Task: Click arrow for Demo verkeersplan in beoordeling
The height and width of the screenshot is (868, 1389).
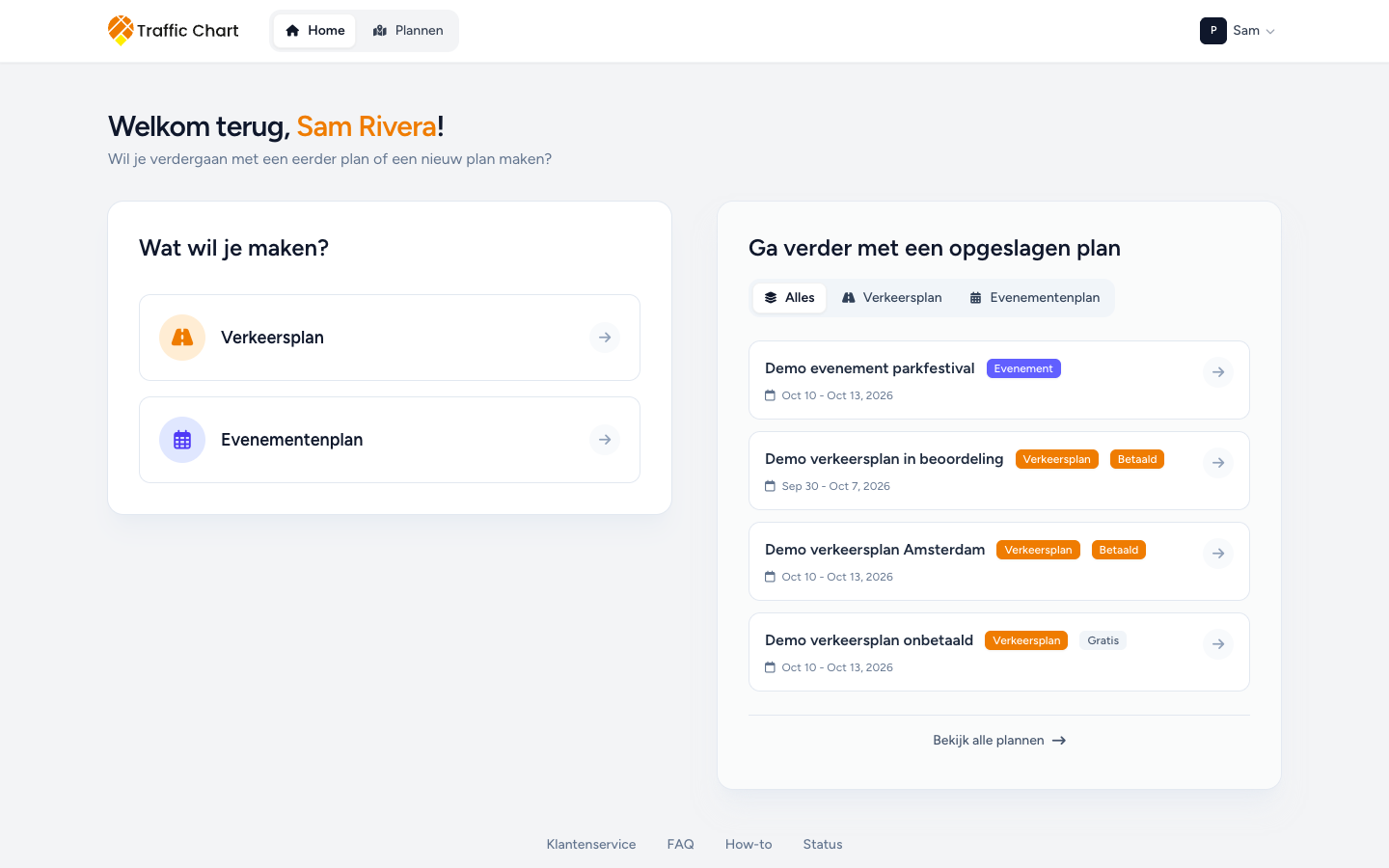Action: click(1218, 463)
